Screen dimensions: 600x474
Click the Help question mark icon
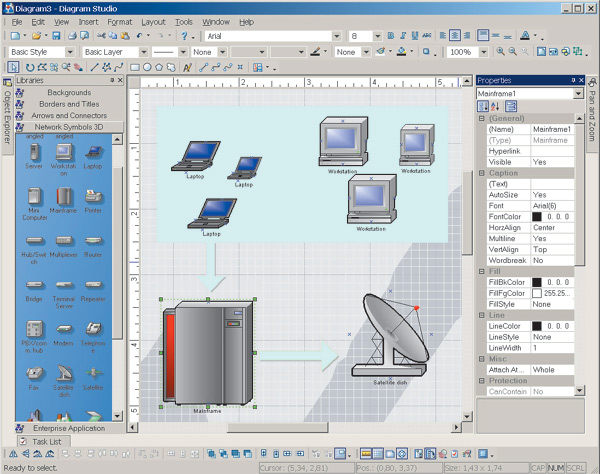point(184,36)
